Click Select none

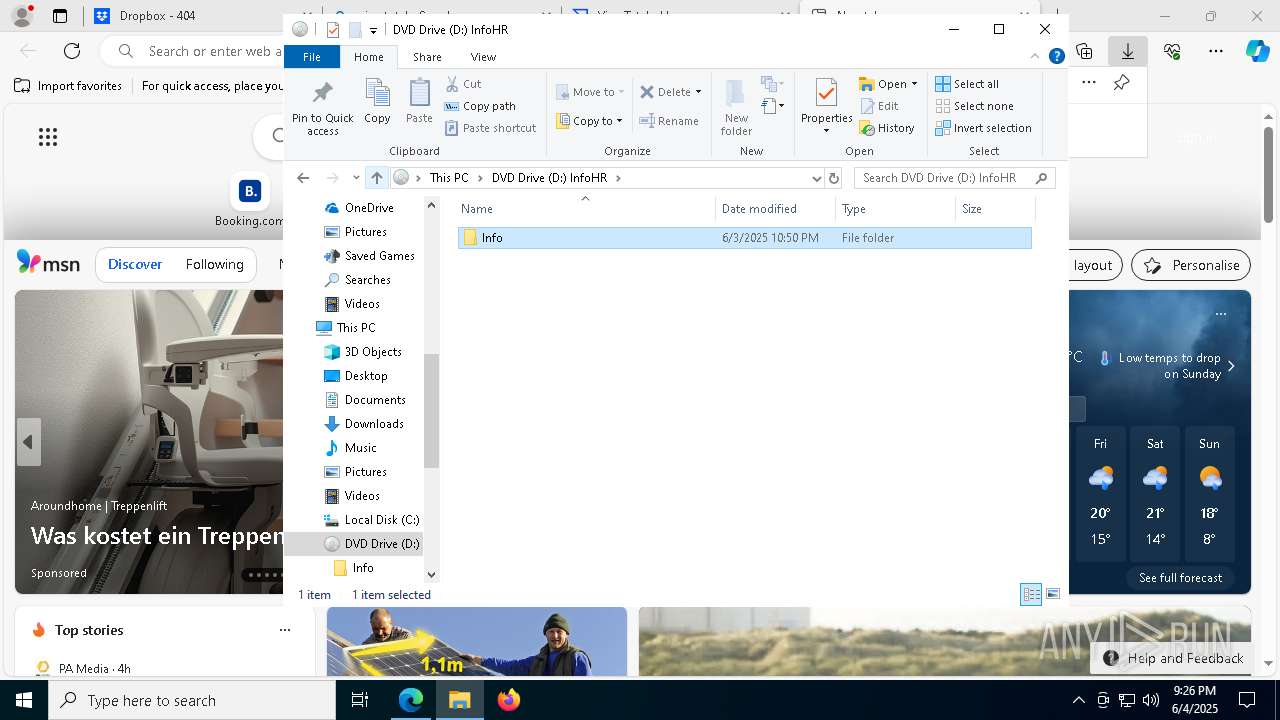tap(974, 106)
